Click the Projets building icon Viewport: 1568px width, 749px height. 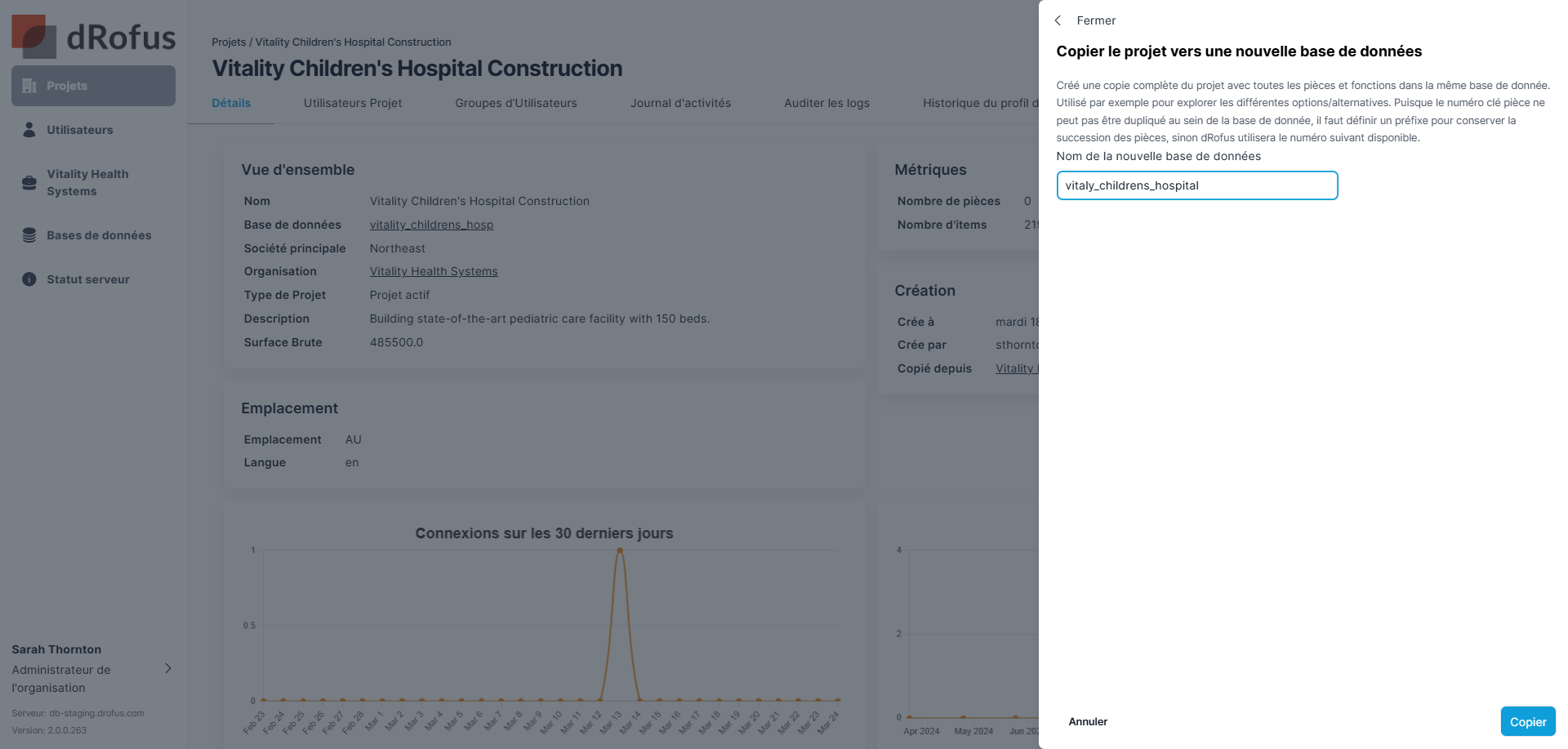(29, 86)
